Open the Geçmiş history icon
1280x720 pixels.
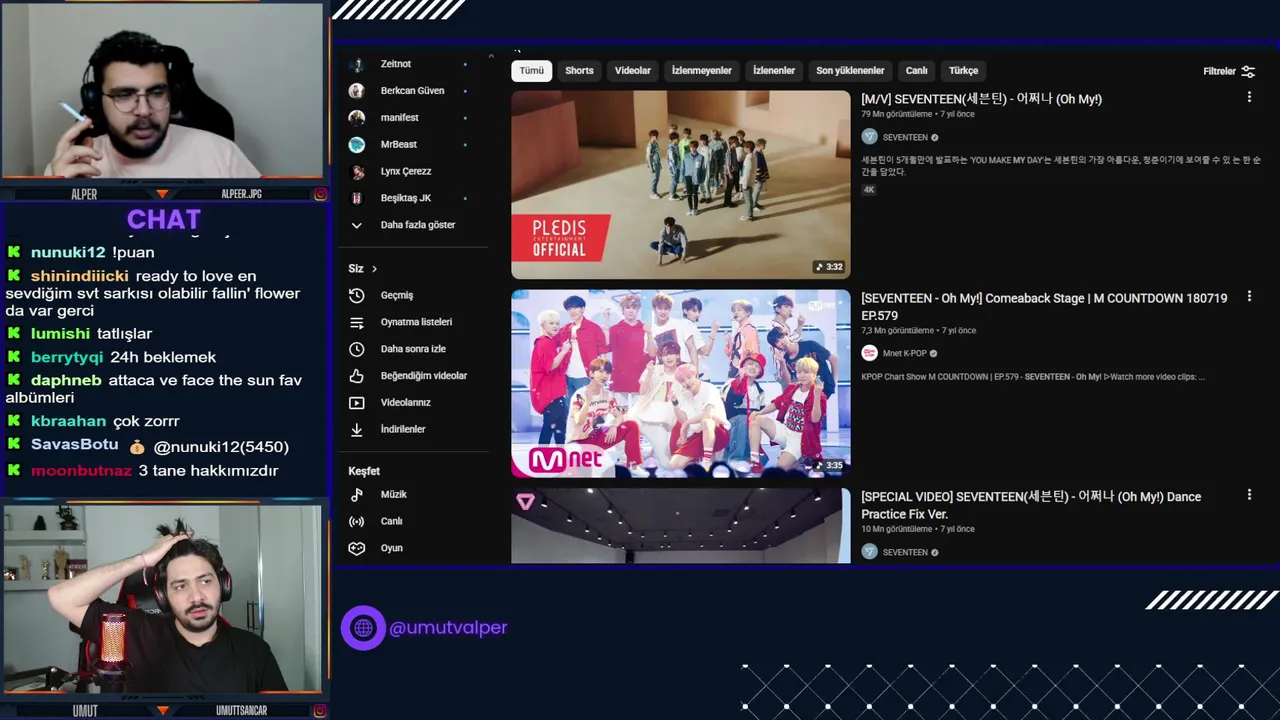click(356, 295)
